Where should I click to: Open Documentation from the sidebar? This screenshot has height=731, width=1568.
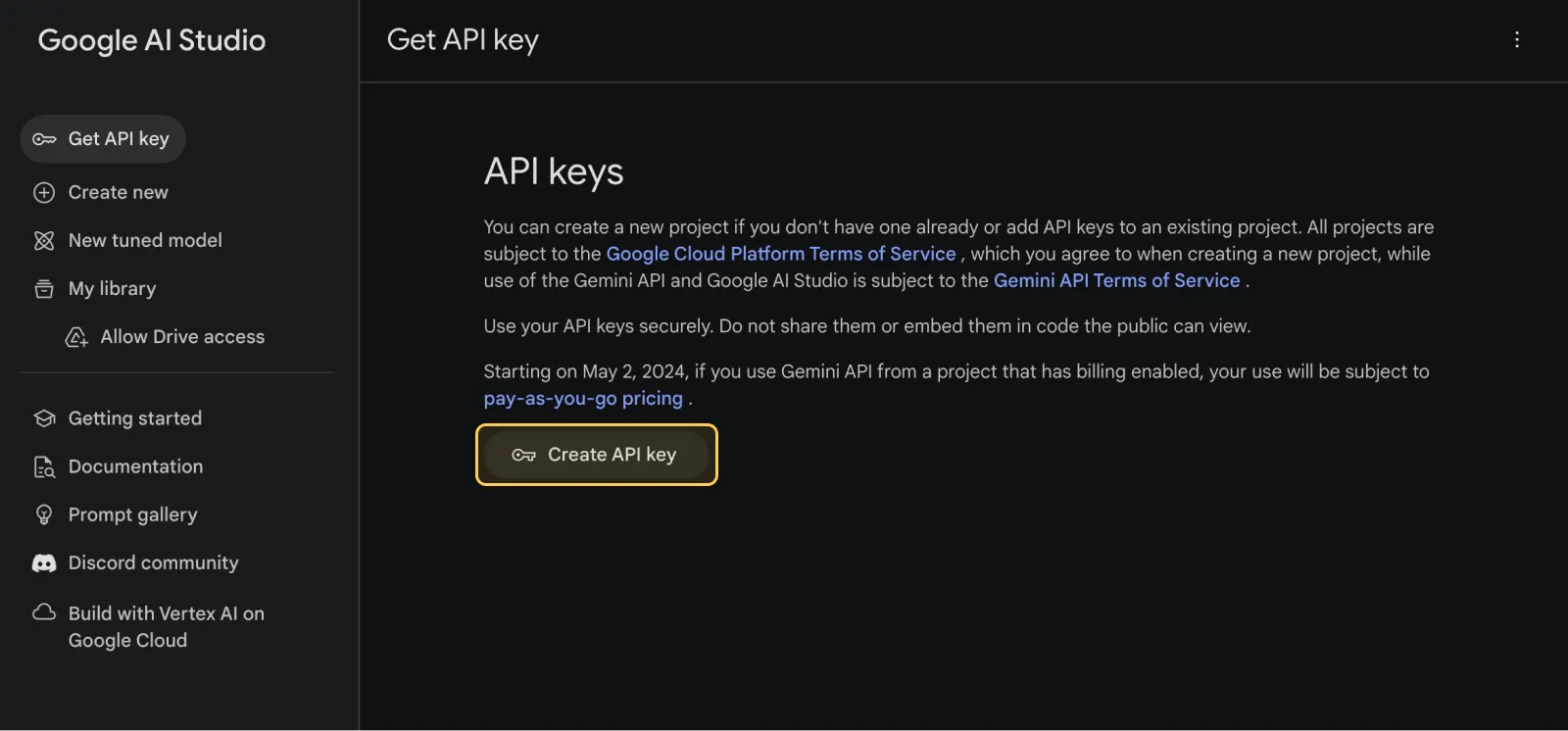(119, 467)
